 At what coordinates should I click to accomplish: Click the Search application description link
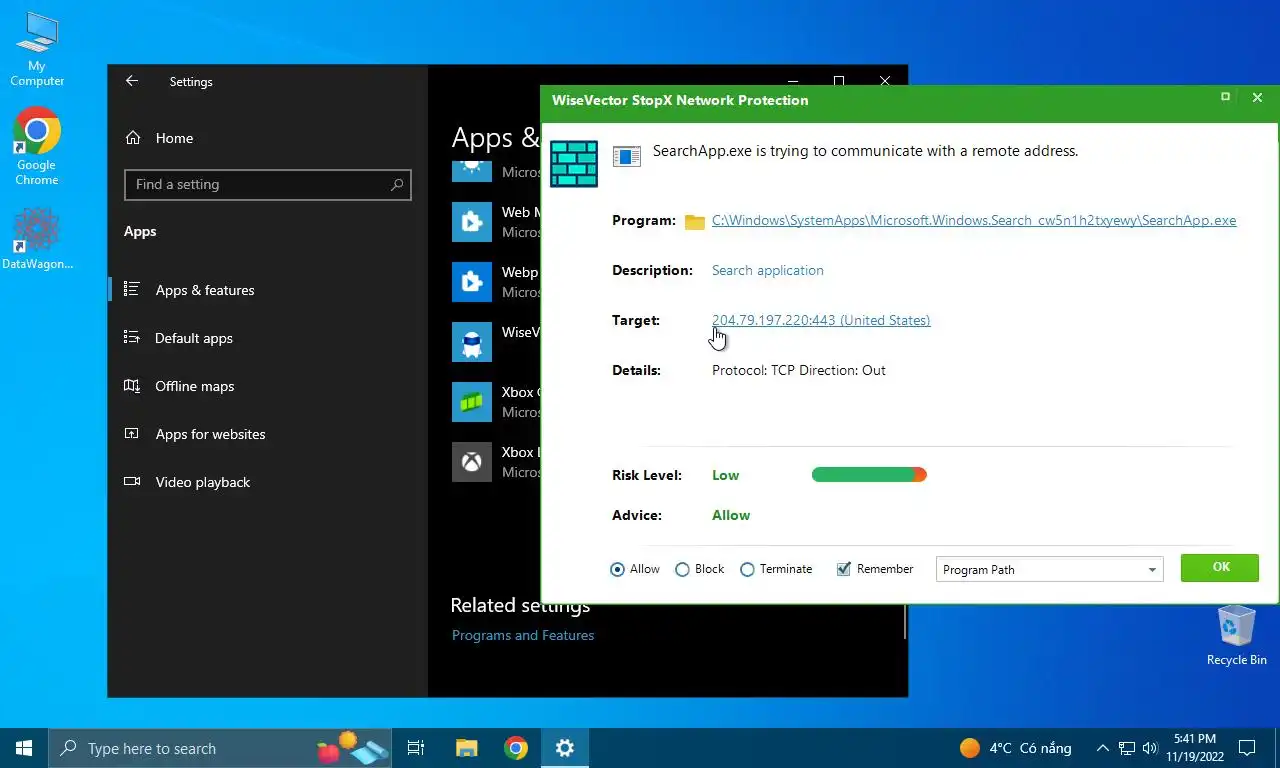tap(768, 270)
